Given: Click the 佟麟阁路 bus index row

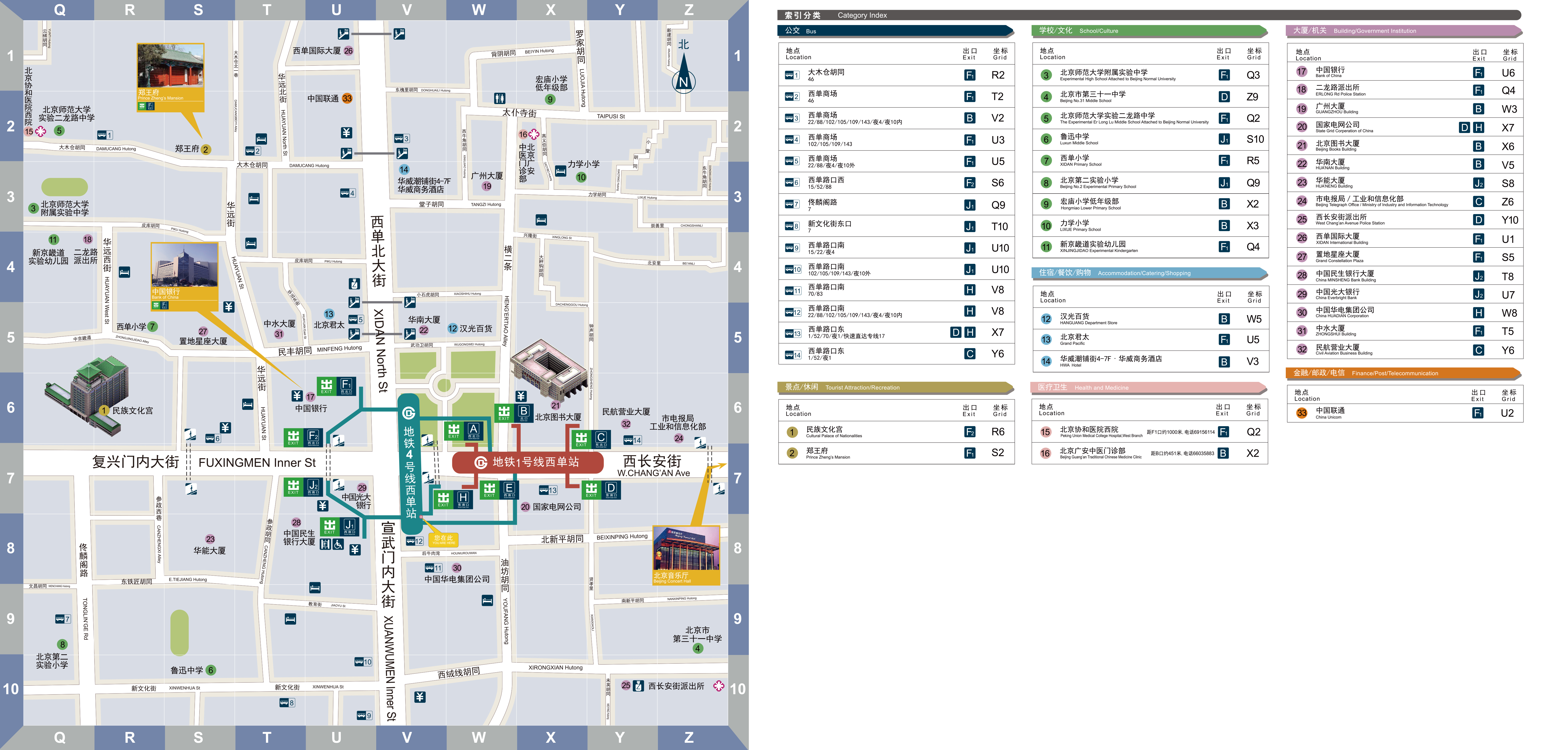Looking at the screenshot, I should pyautogui.click(x=896, y=205).
